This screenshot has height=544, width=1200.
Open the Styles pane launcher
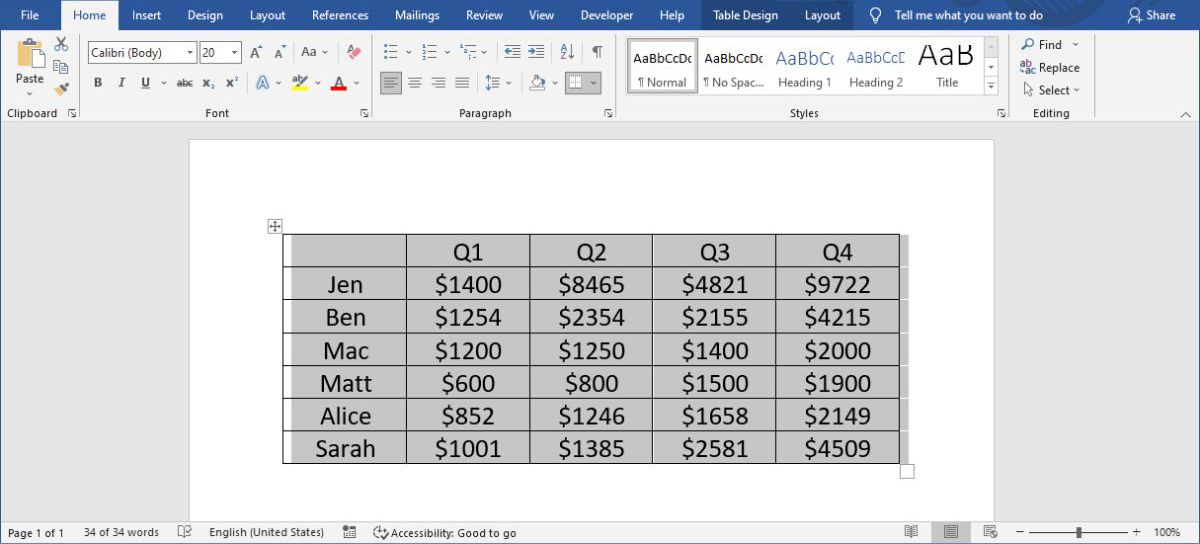click(x=1001, y=114)
